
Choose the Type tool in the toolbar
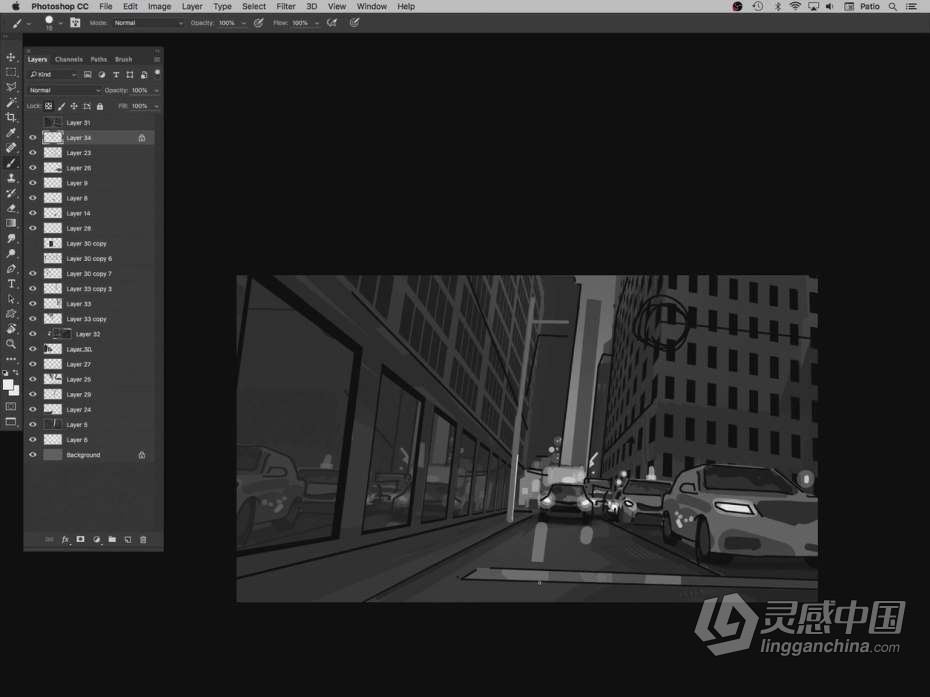click(x=11, y=284)
